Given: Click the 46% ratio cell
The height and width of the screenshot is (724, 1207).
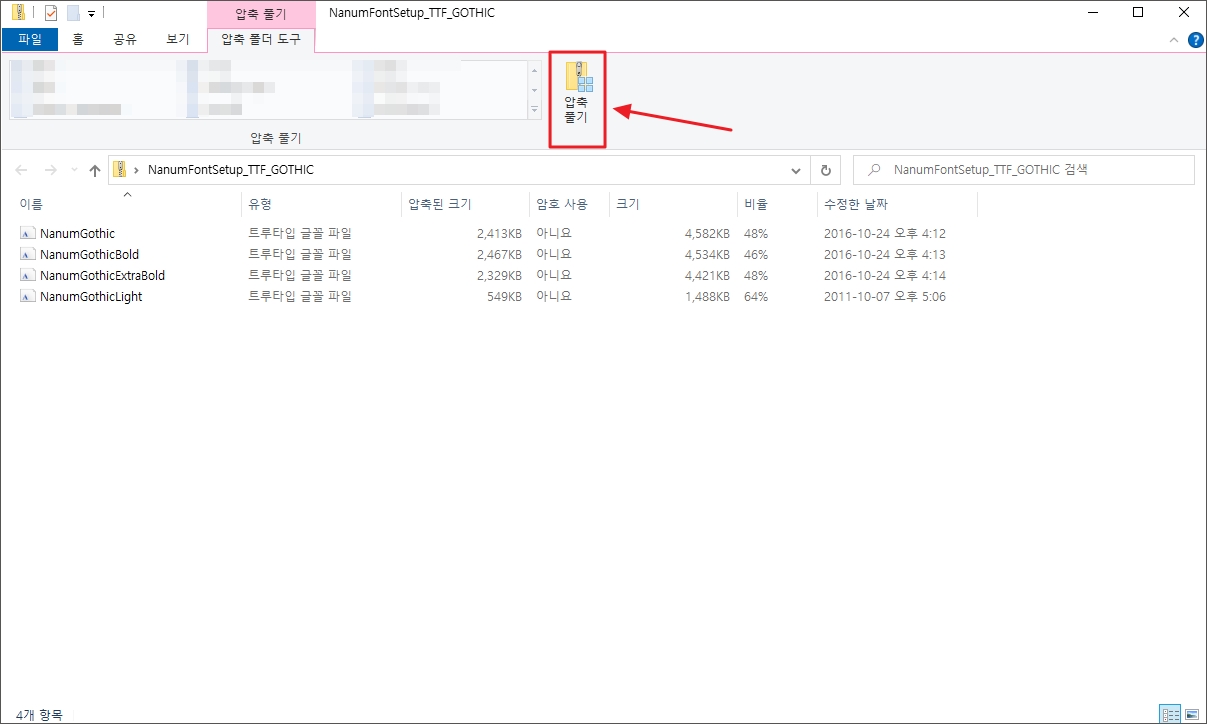Looking at the screenshot, I should (756, 254).
